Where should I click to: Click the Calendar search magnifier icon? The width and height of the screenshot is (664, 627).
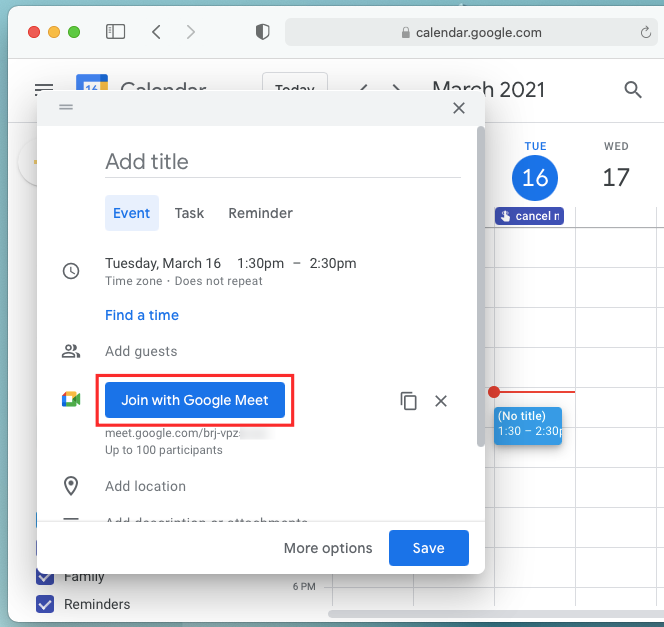tap(633, 90)
